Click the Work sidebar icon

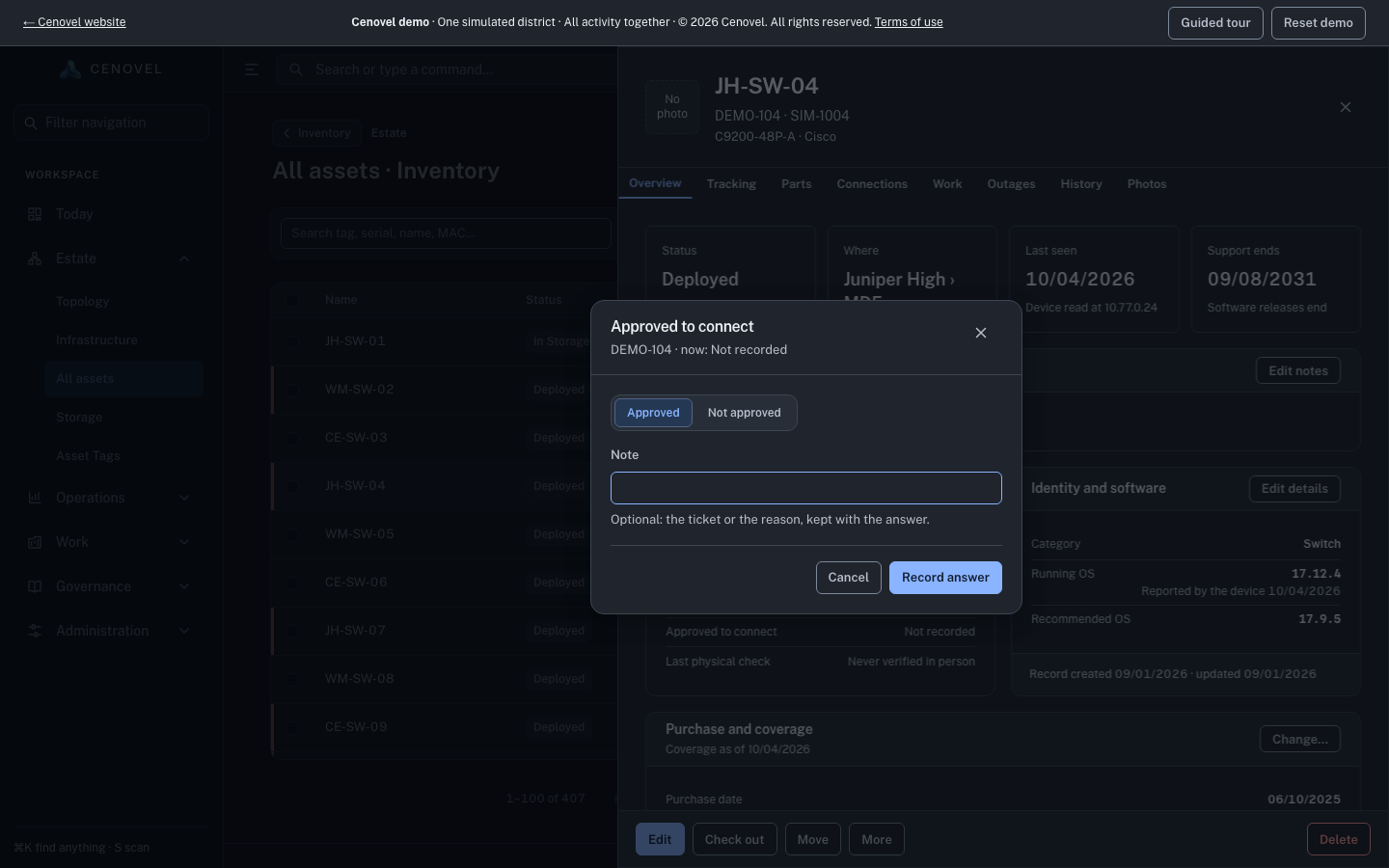(x=35, y=542)
